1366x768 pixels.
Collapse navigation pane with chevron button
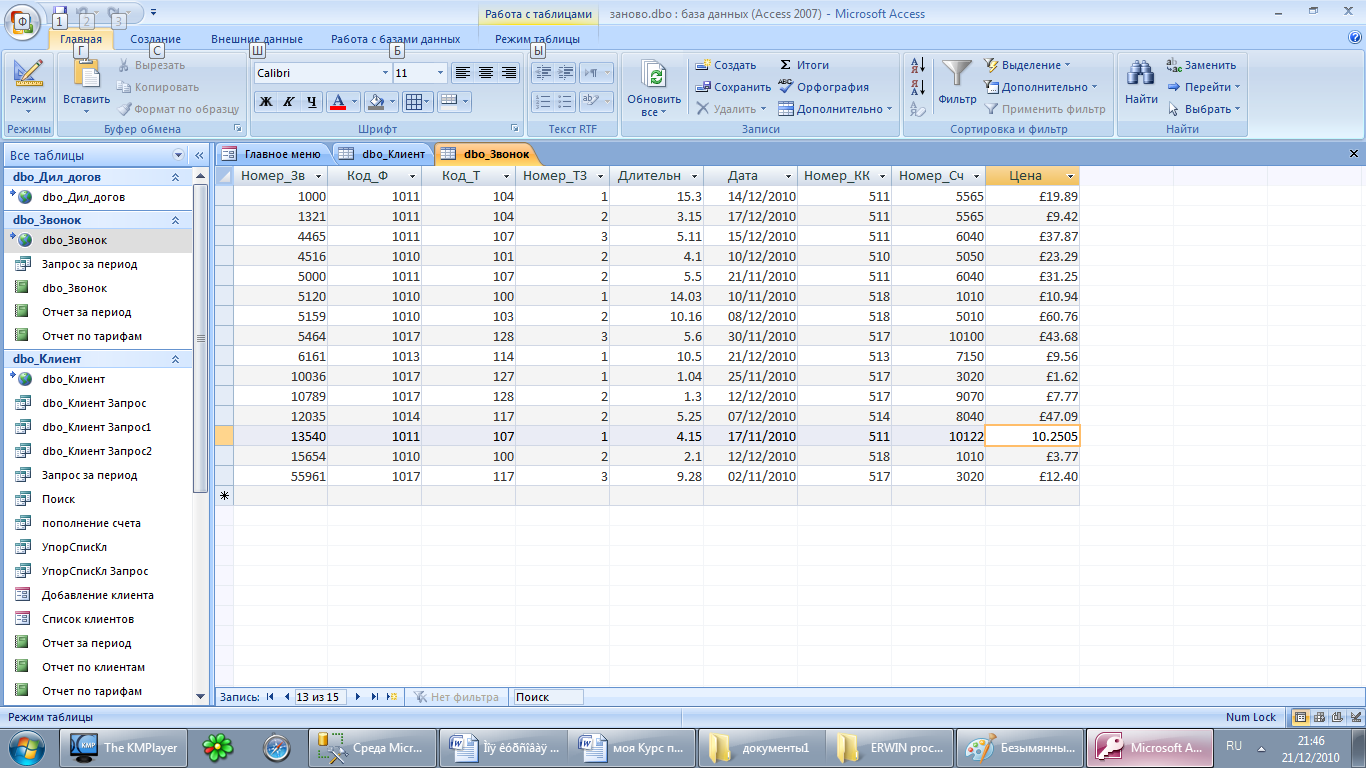click(x=198, y=155)
